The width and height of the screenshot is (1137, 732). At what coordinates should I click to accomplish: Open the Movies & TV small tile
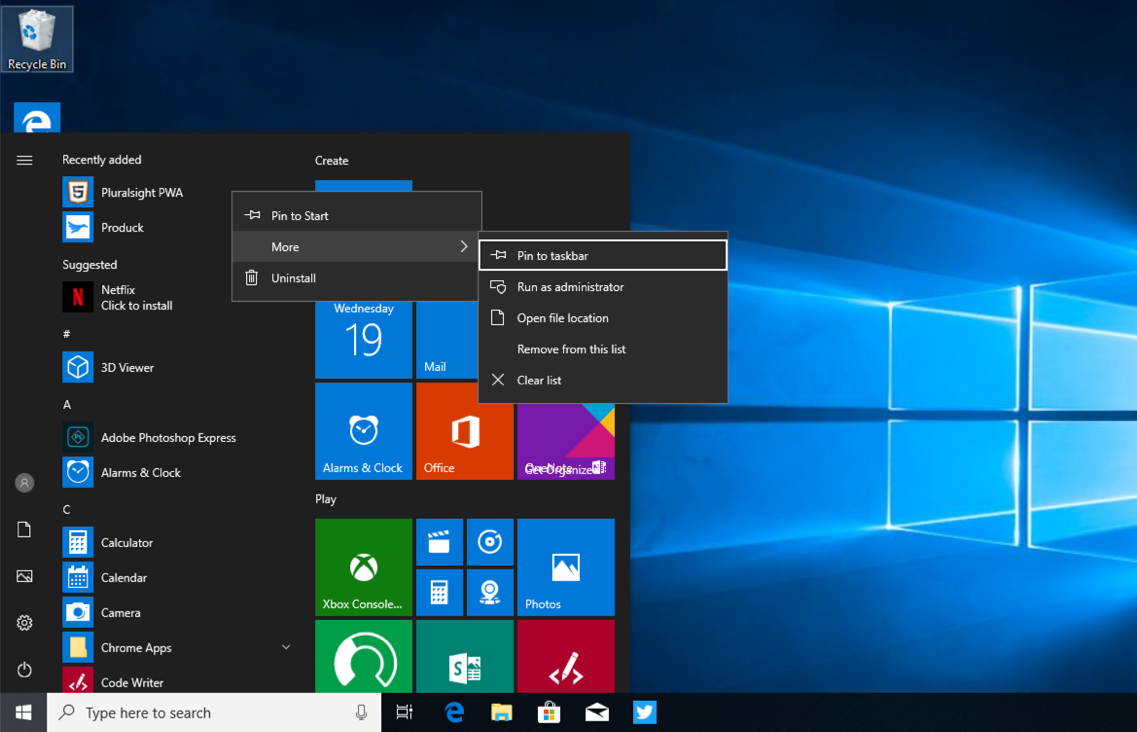point(439,542)
